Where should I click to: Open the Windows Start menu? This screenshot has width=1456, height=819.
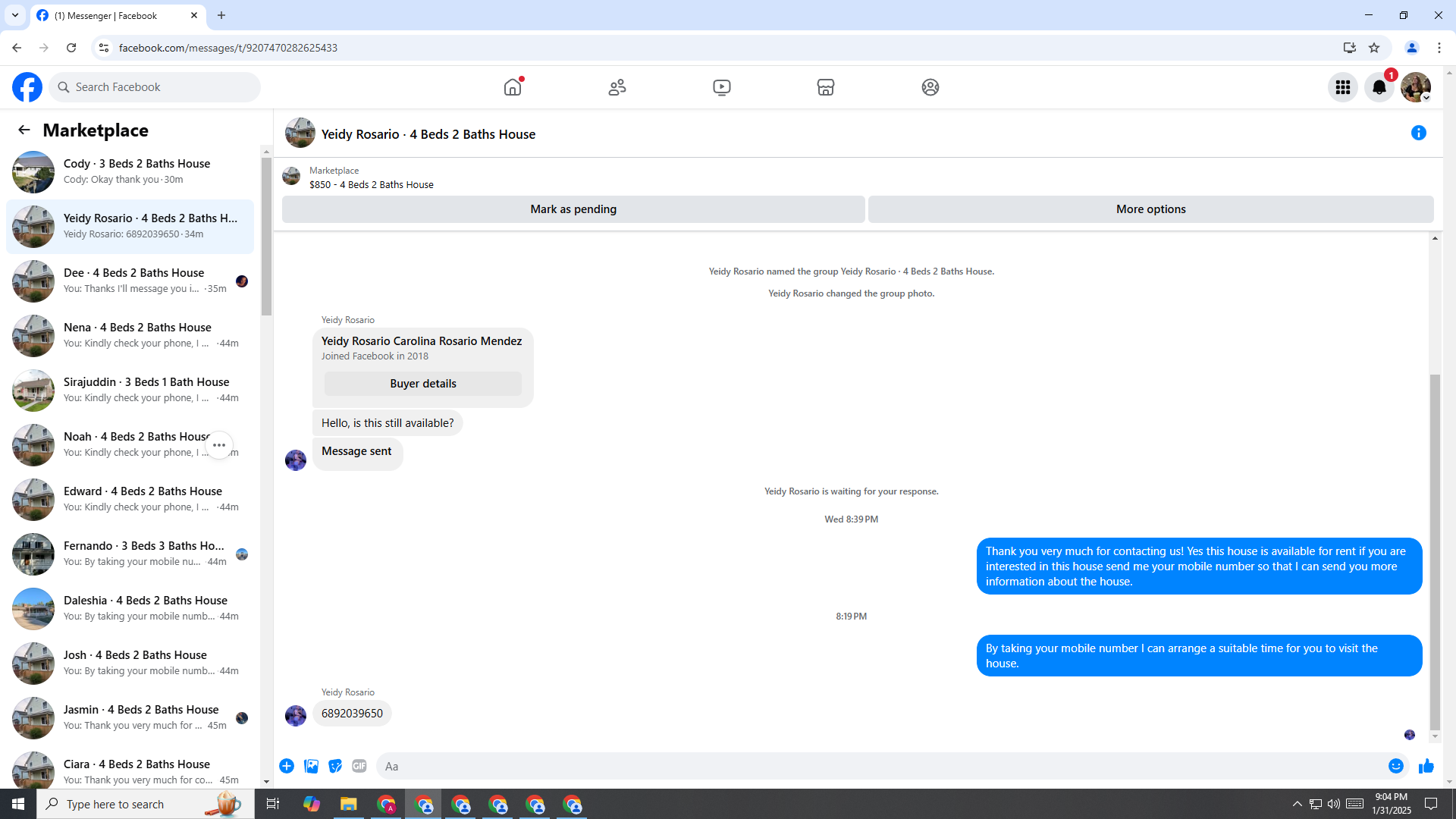point(18,804)
